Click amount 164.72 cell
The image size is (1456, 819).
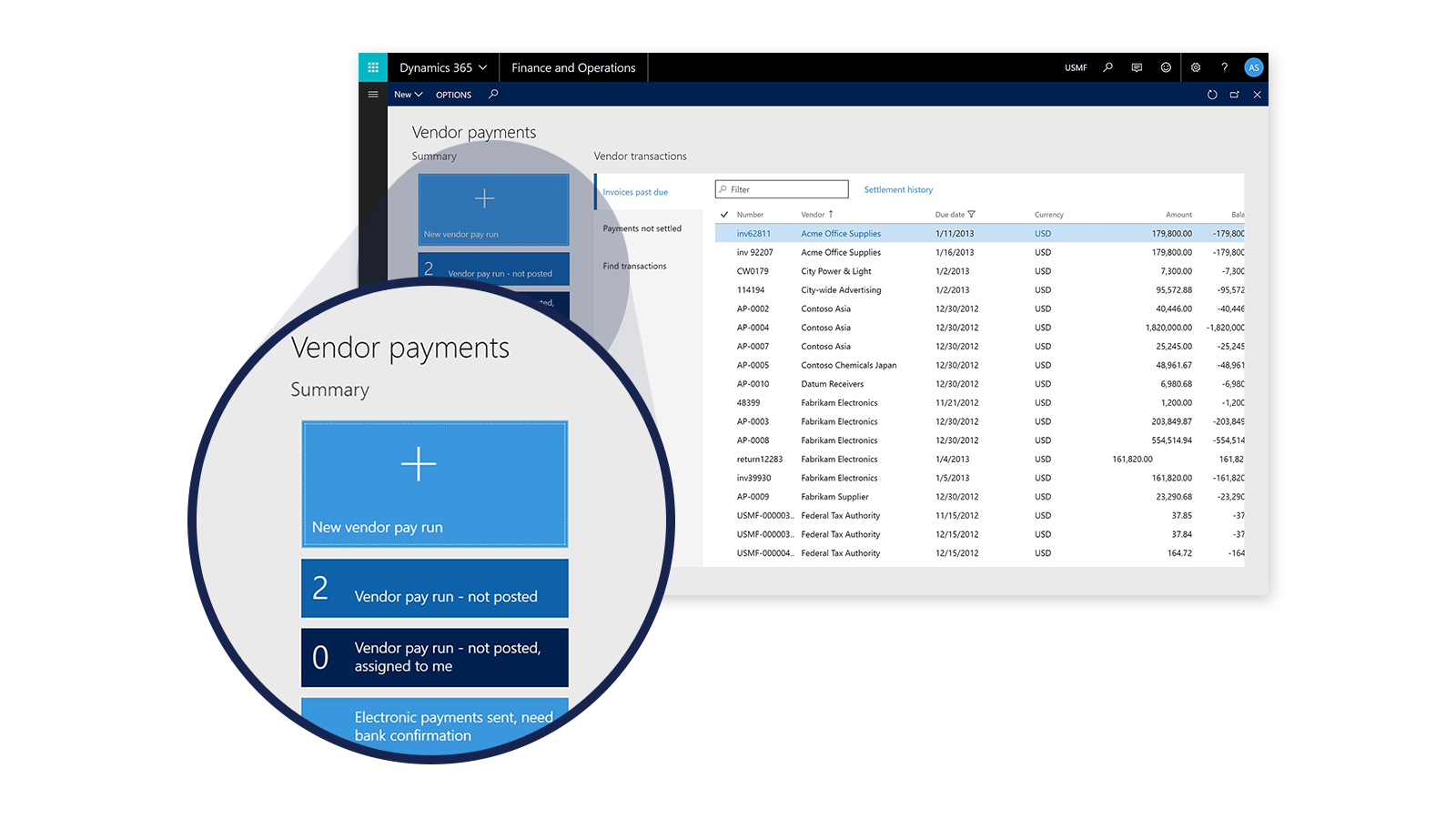click(1179, 553)
